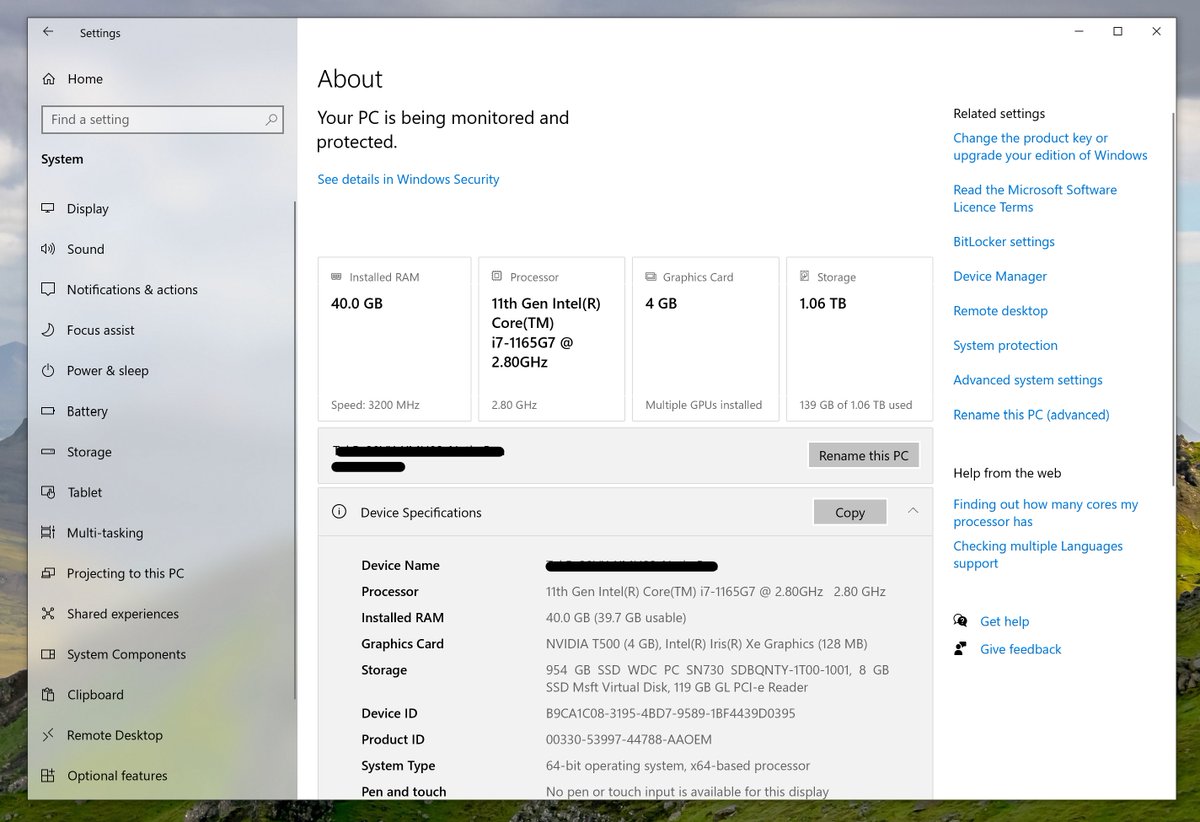Click the sidebar navigation scrollbar
Screen dimensions: 1200x822
coord(294,450)
